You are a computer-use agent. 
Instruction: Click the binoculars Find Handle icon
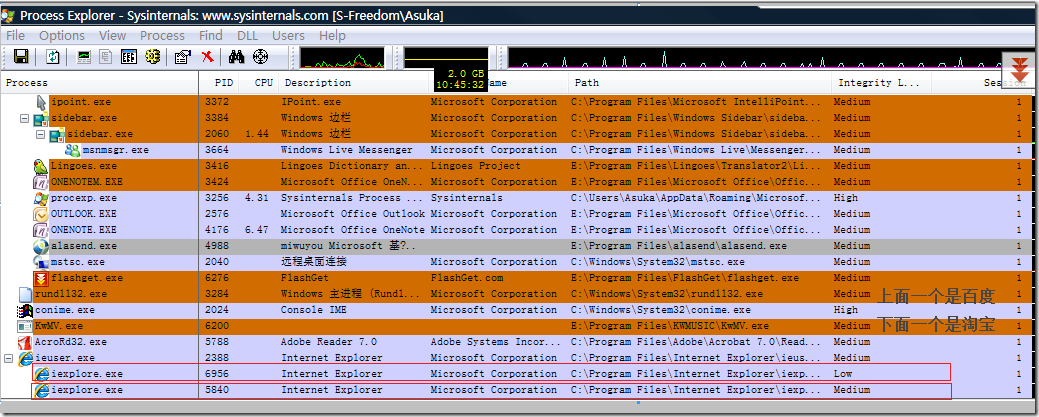pyautogui.click(x=237, y=56)
